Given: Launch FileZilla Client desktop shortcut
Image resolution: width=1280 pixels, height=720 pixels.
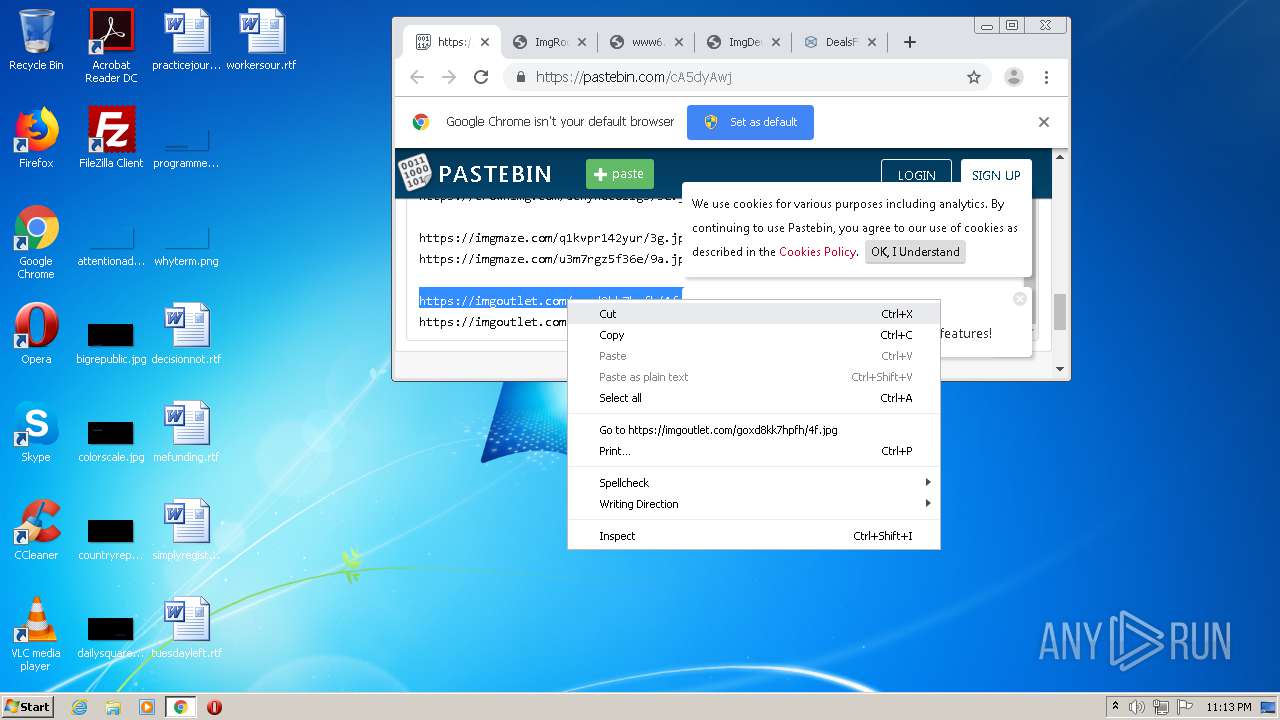Looking at the screenshot, I should click(x=111, y=138).
